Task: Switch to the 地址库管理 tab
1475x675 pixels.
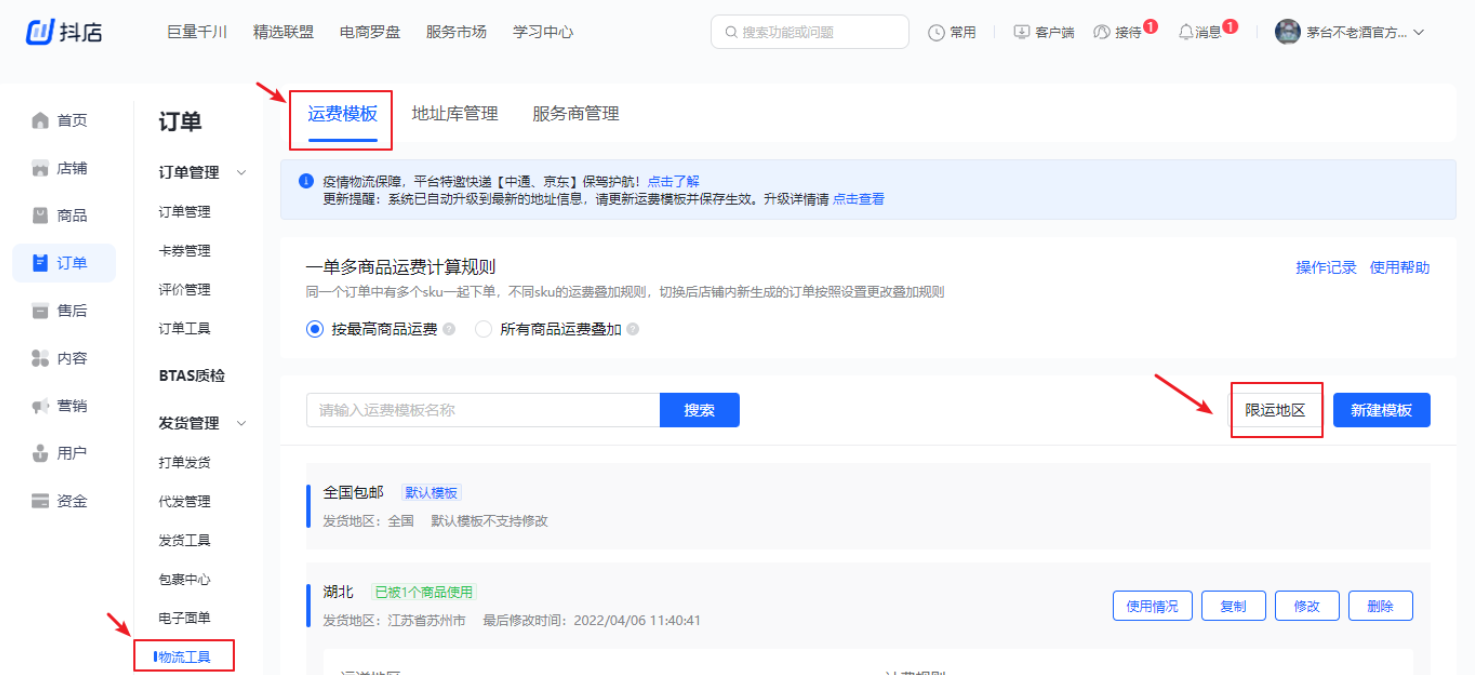Action: pyautogui.click(x=454, y=114)
